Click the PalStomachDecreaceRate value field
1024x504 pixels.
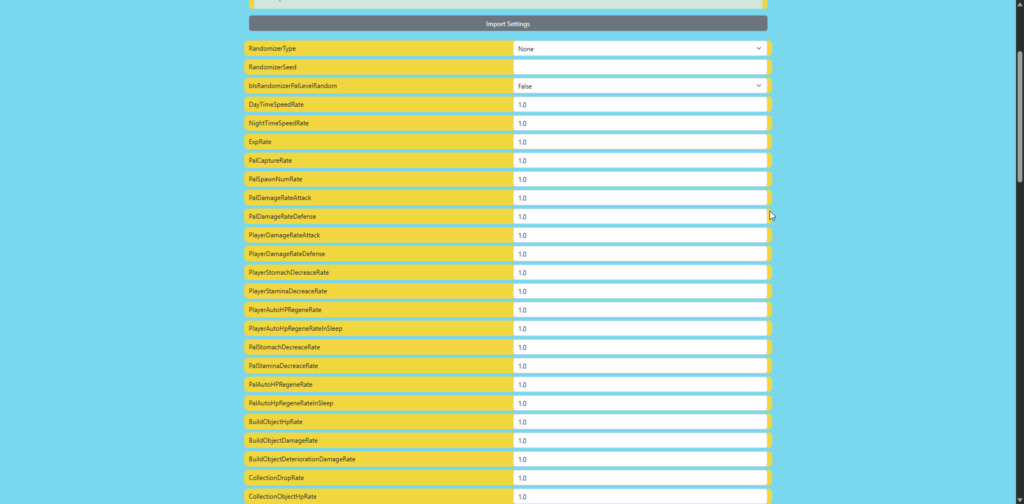point(640,347)
